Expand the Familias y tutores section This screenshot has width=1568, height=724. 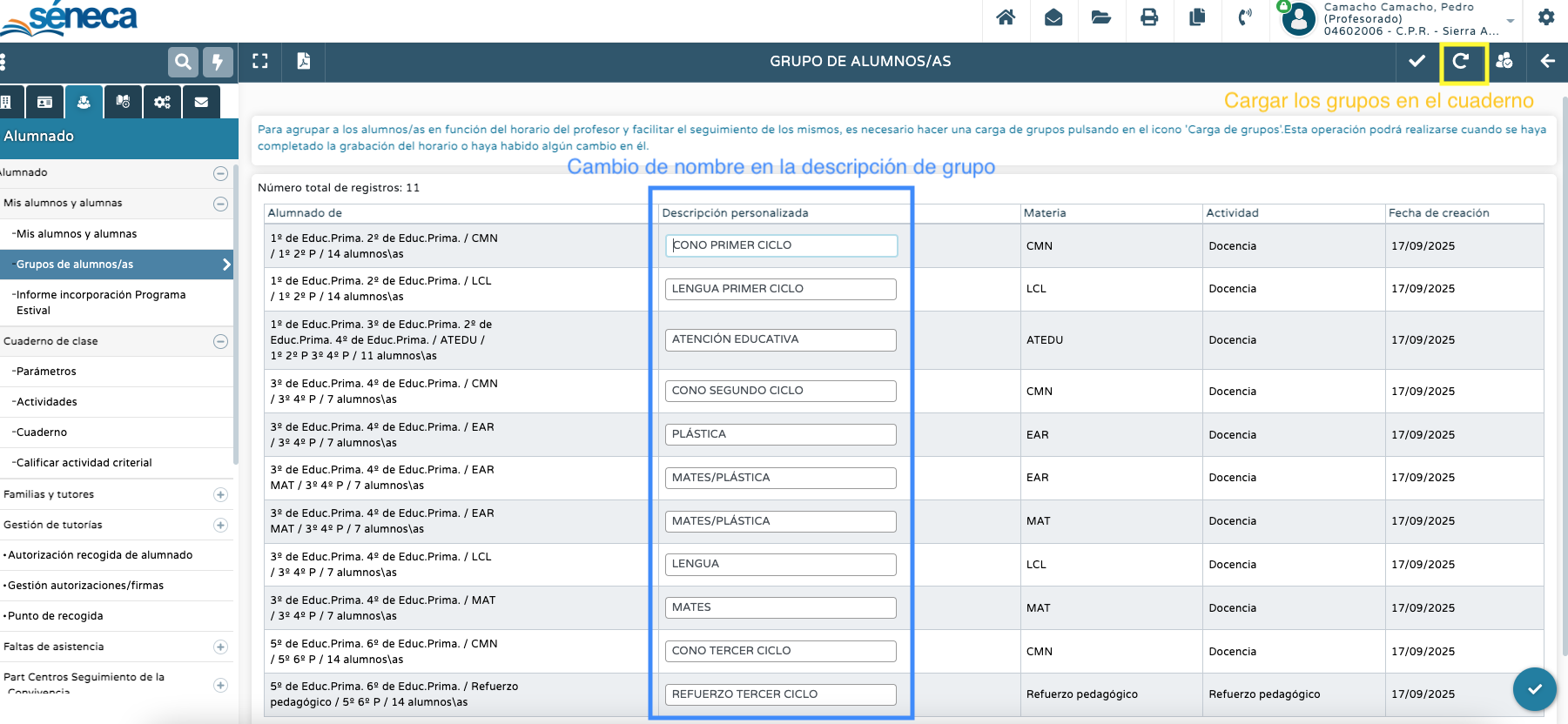220,494
